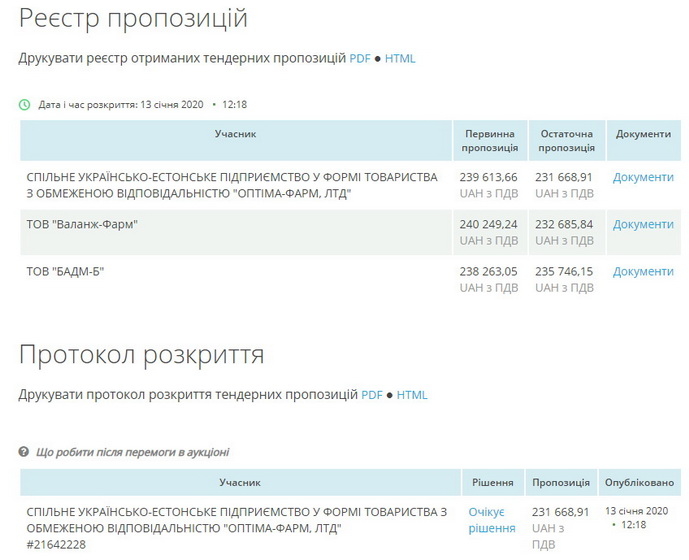Screen dimensions: 689x560
Task: Open the opening protocol as HTML
Action: point(412,395)
